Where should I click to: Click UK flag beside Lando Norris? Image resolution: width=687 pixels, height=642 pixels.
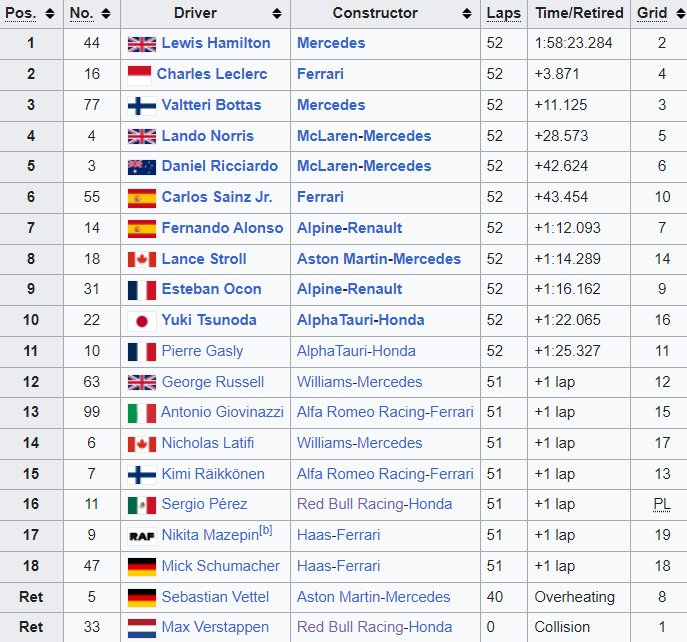coord(142,136)
